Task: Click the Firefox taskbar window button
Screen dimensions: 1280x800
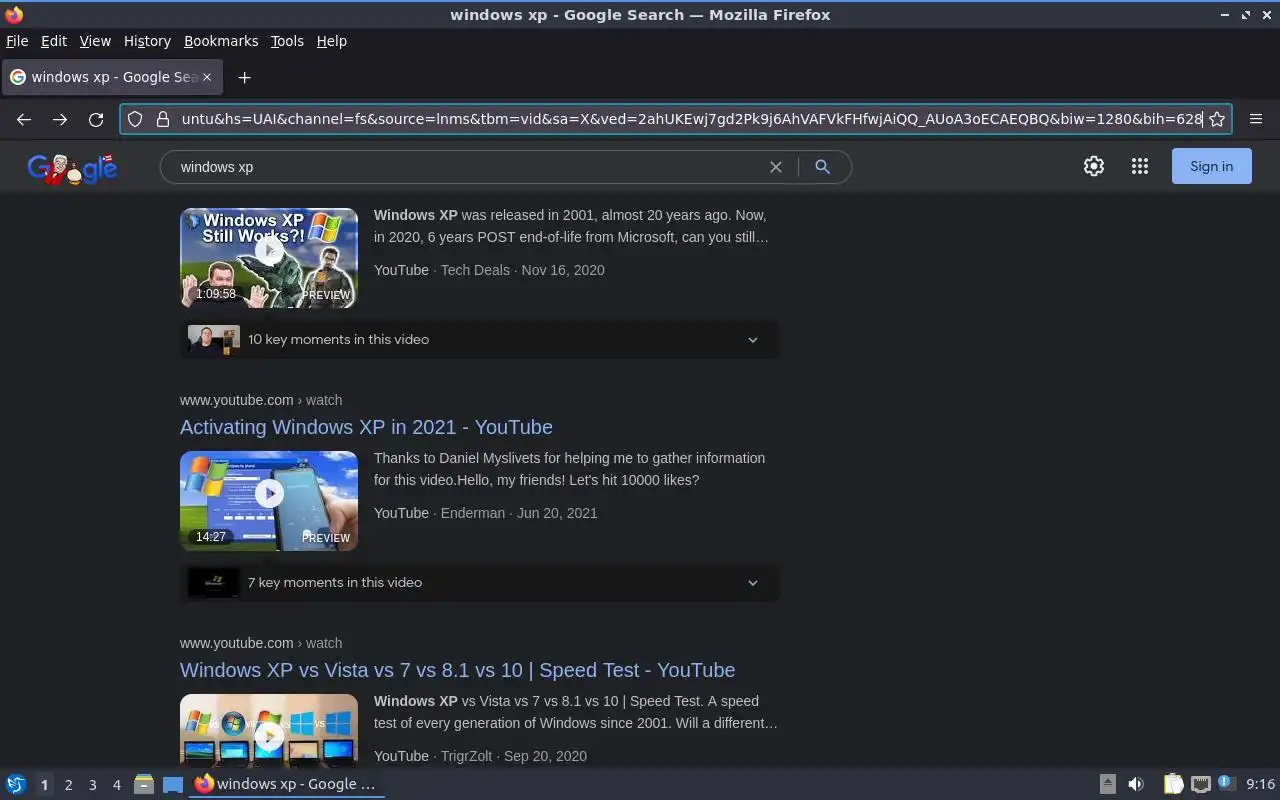Action: 286,785
